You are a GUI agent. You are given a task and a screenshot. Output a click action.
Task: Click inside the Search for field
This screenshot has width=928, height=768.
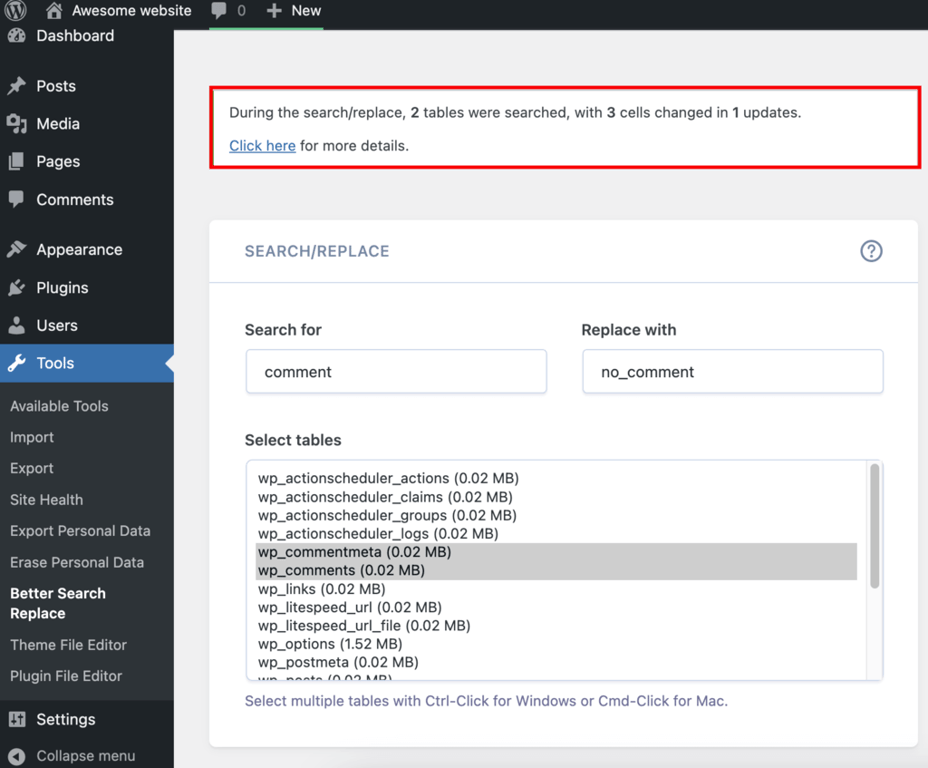pos(395,371)
